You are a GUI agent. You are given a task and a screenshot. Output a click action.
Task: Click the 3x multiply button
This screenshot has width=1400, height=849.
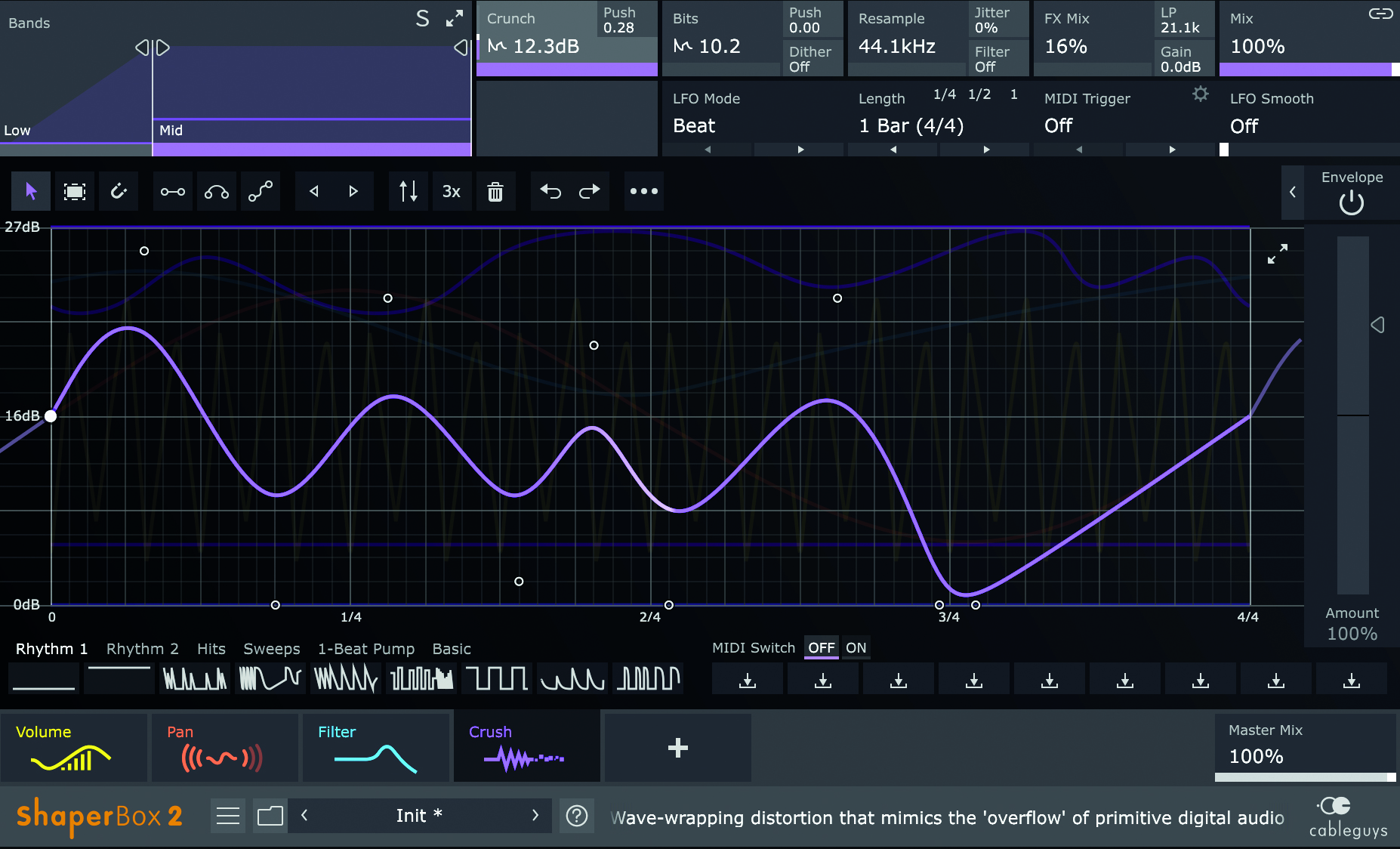pos(452,191)
